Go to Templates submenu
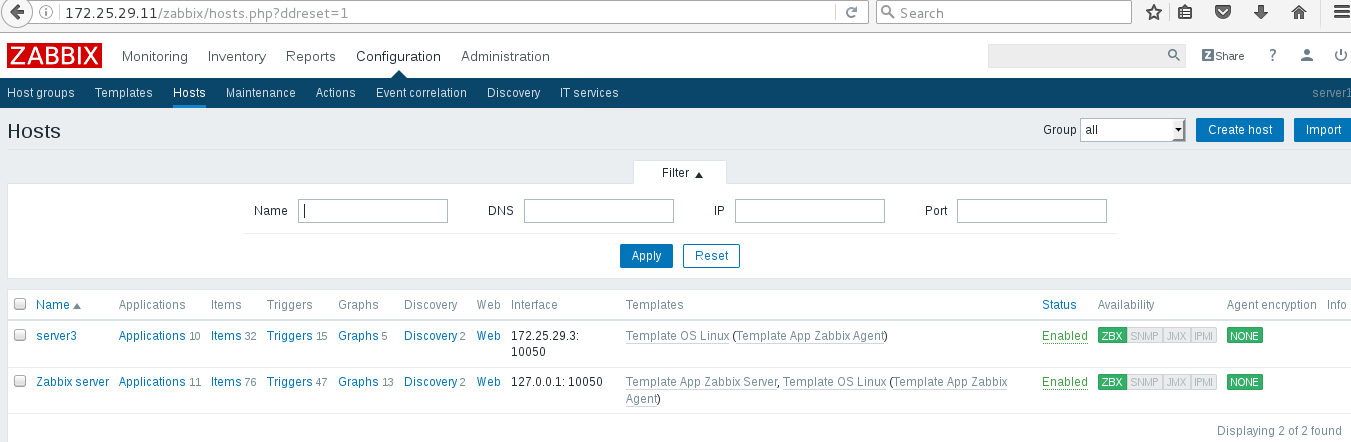This screenshot has height=442, width=1351. pyautogui.click(x=124, y=93)
